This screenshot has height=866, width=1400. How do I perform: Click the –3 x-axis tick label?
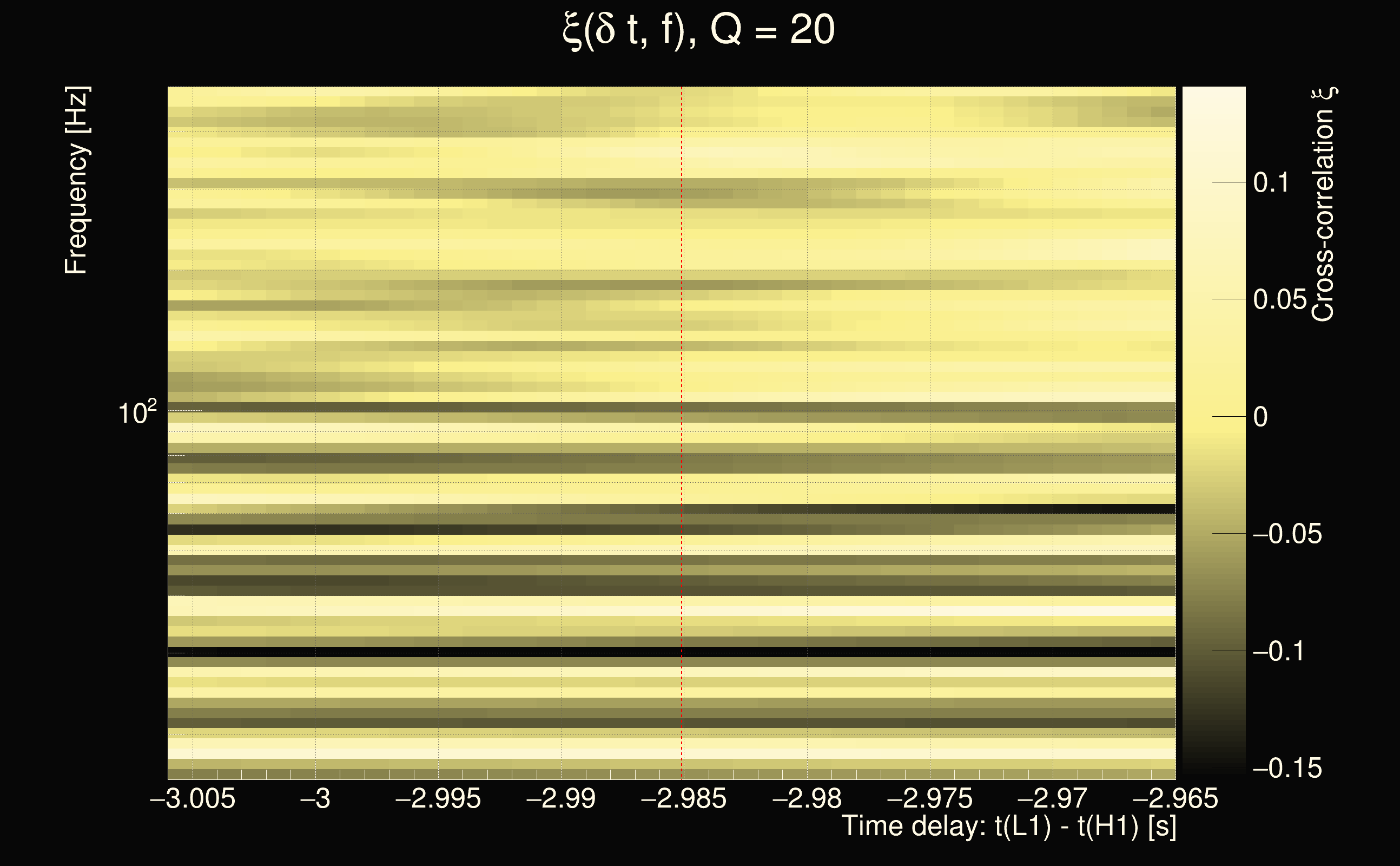[x=315, y=798]
